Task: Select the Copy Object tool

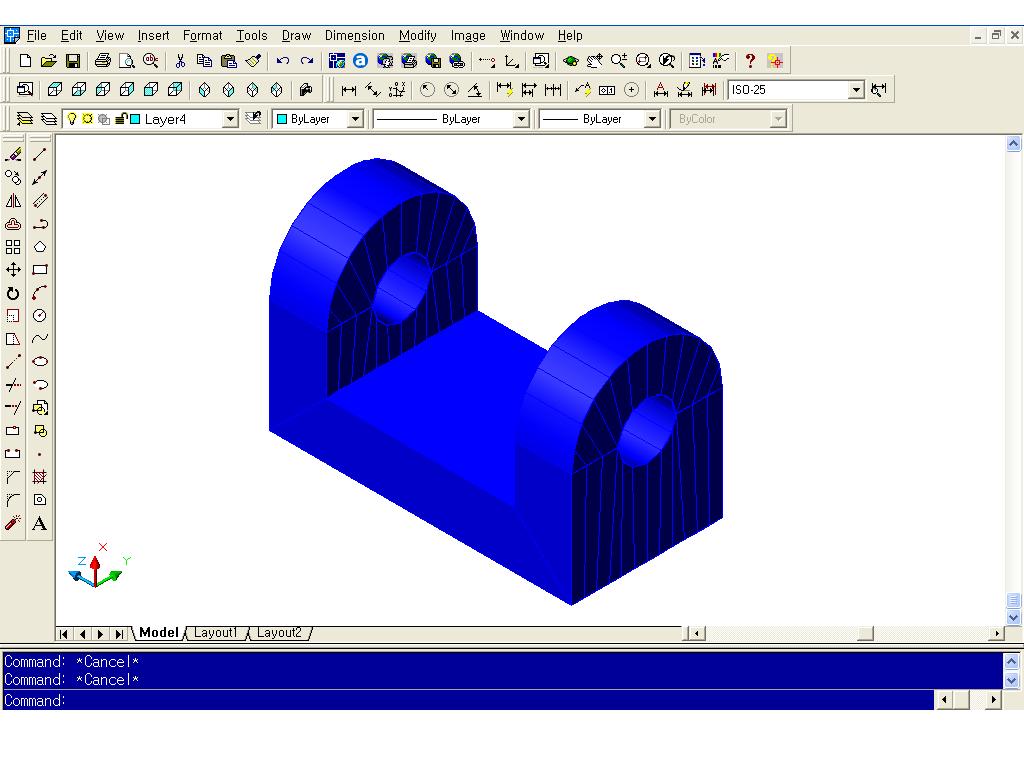Action: [x=13, y=178]
